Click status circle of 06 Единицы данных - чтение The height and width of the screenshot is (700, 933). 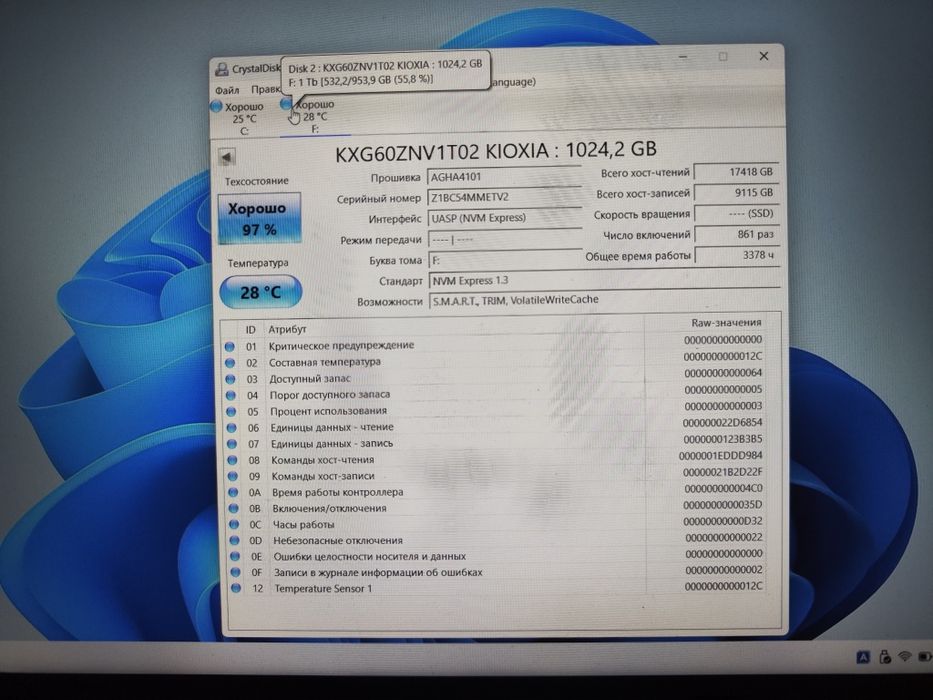[232, 428]
